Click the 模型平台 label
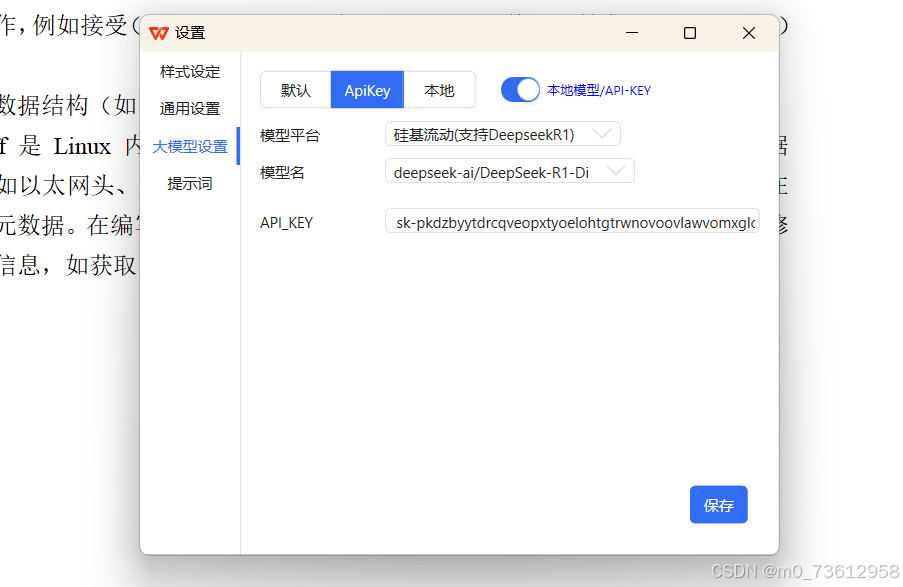The height and width of the screenshot is (587, 903). [x=290, y=136]
